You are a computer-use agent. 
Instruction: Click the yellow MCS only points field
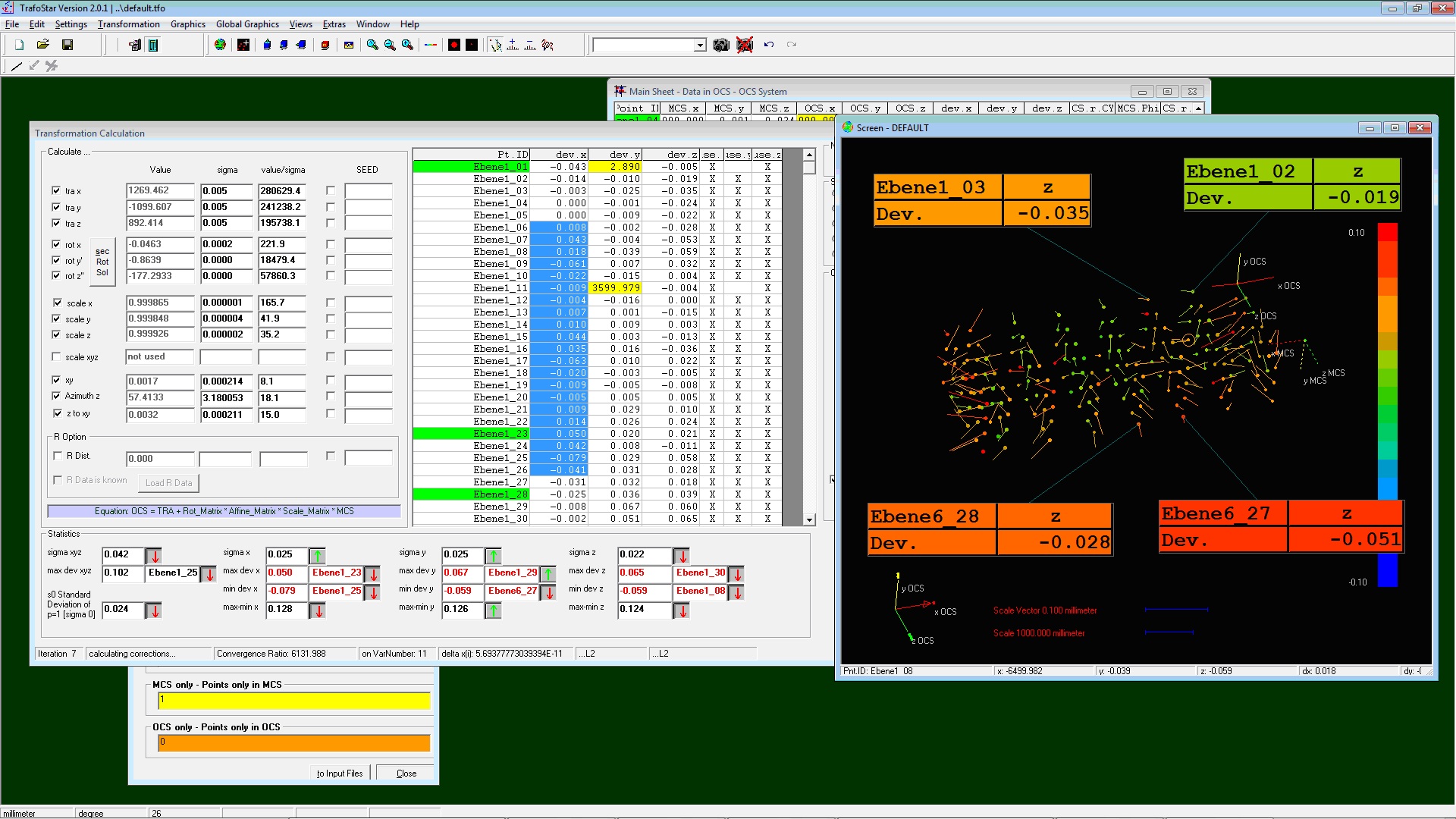coord(294,701)
